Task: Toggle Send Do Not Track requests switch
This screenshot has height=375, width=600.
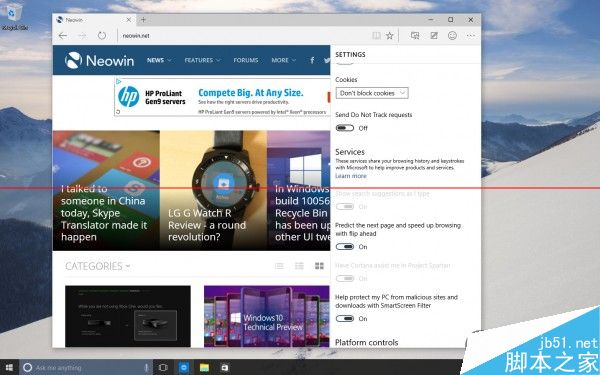Action: pos(345,128)
